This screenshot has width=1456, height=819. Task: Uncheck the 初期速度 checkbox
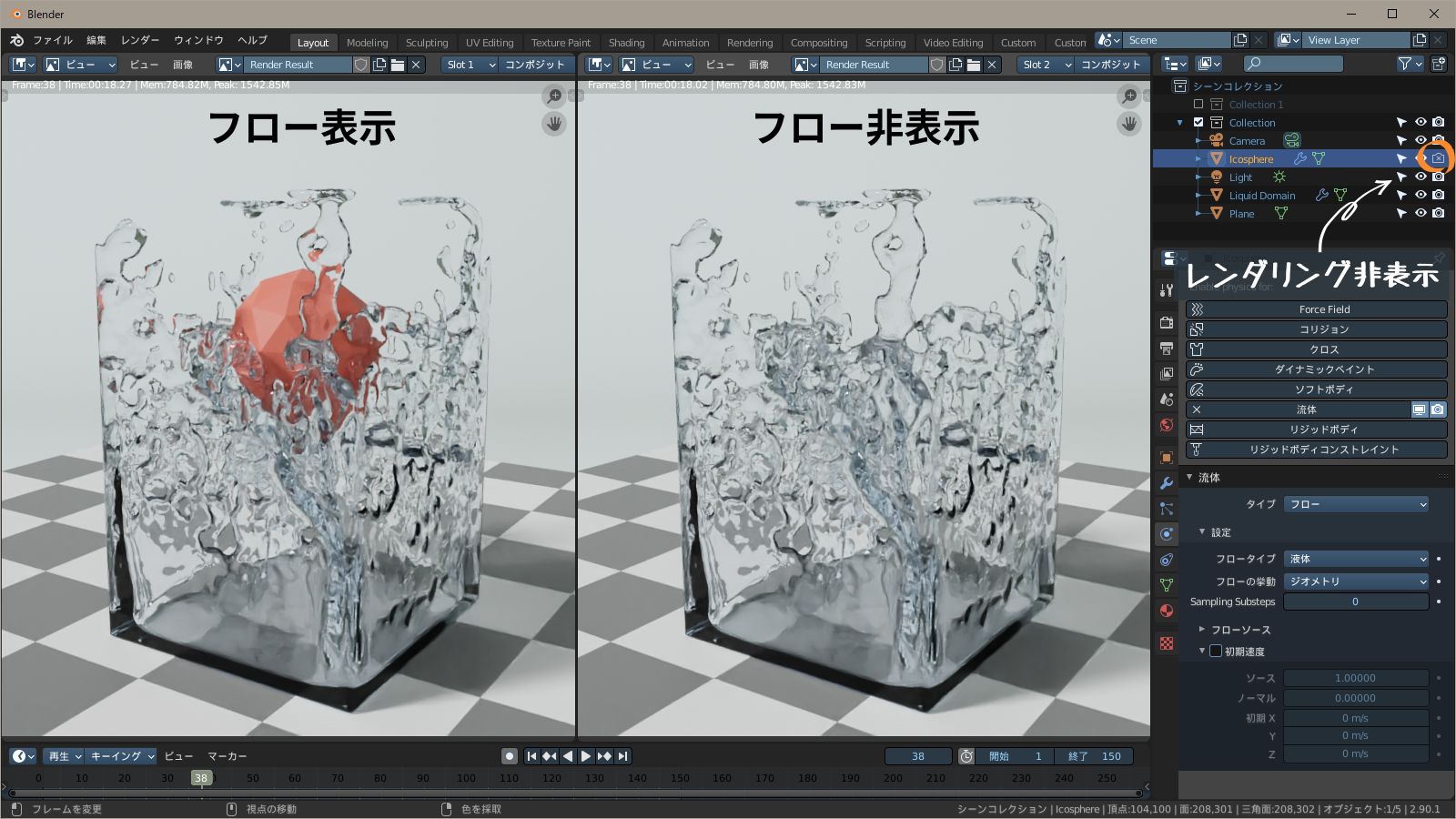coord(1217,651)
